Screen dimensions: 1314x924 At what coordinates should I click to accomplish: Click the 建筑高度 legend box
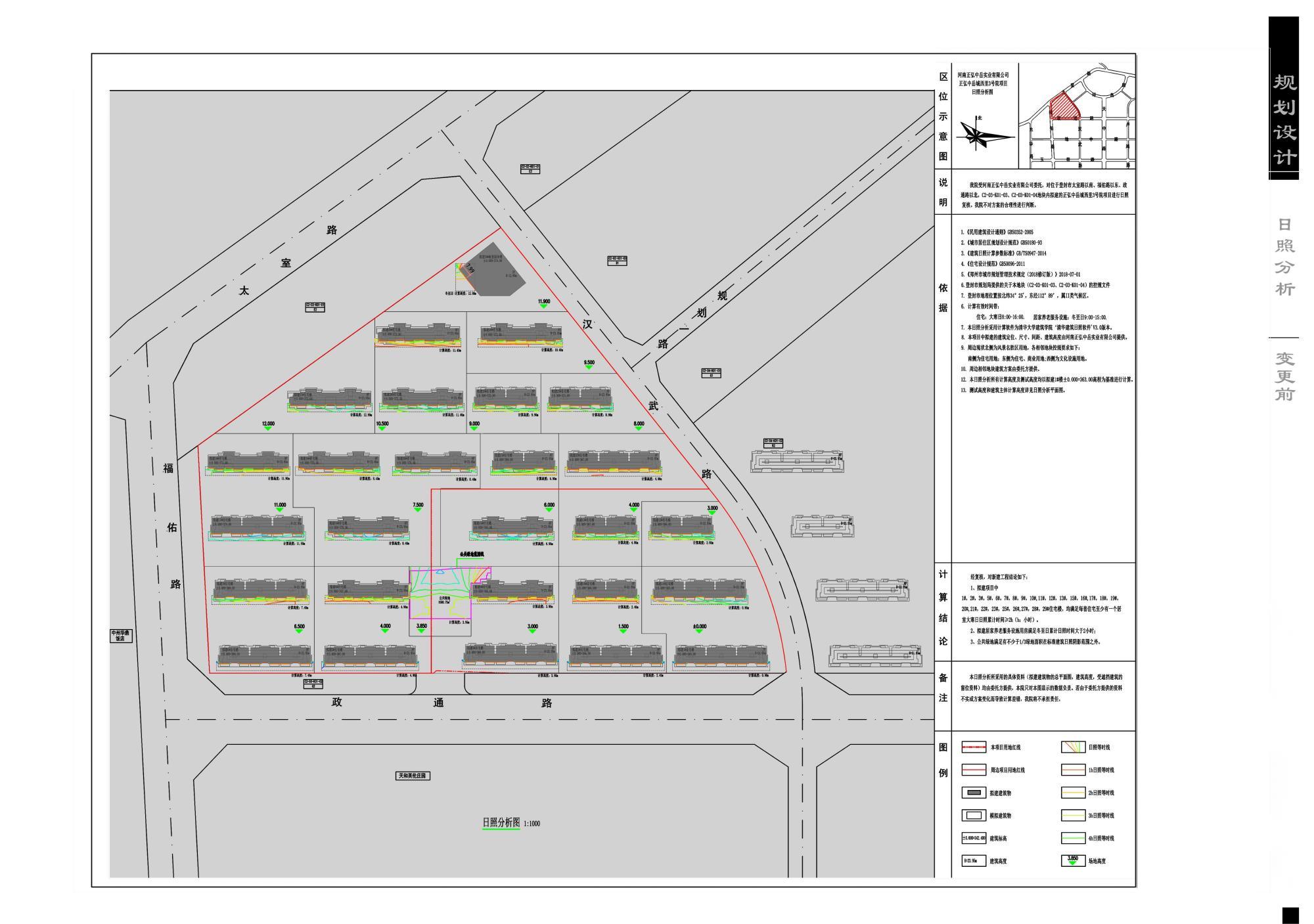click(973, 861)
